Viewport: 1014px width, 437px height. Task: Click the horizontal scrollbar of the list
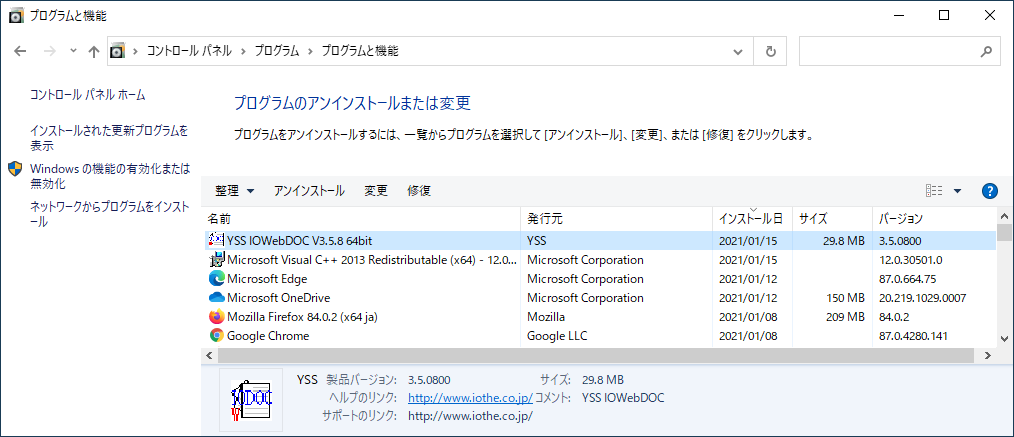pyautogui.click(x=500, y=355)
